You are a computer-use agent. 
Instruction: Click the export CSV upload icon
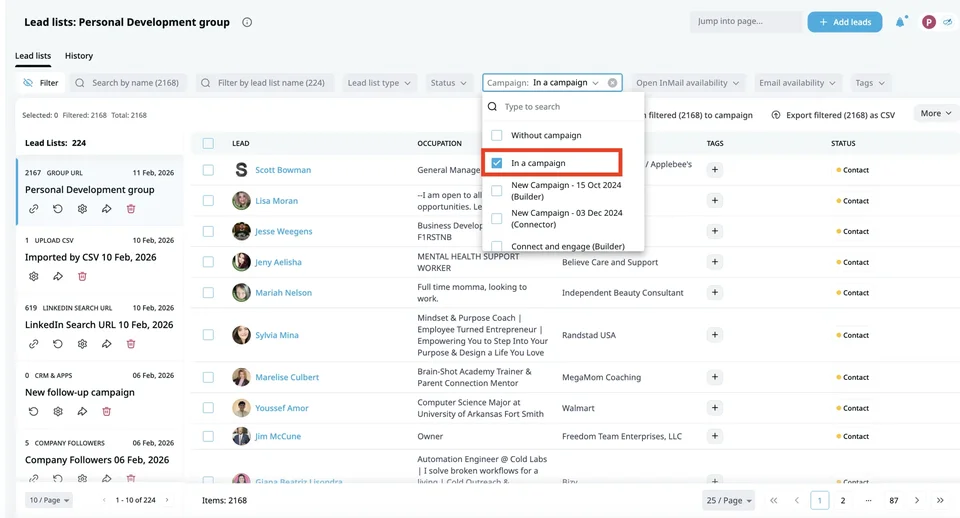[x=776, y=115]
